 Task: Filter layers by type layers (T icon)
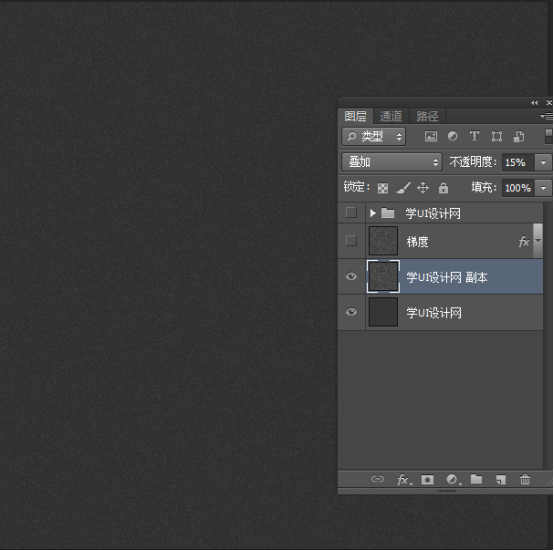point(474,136)
